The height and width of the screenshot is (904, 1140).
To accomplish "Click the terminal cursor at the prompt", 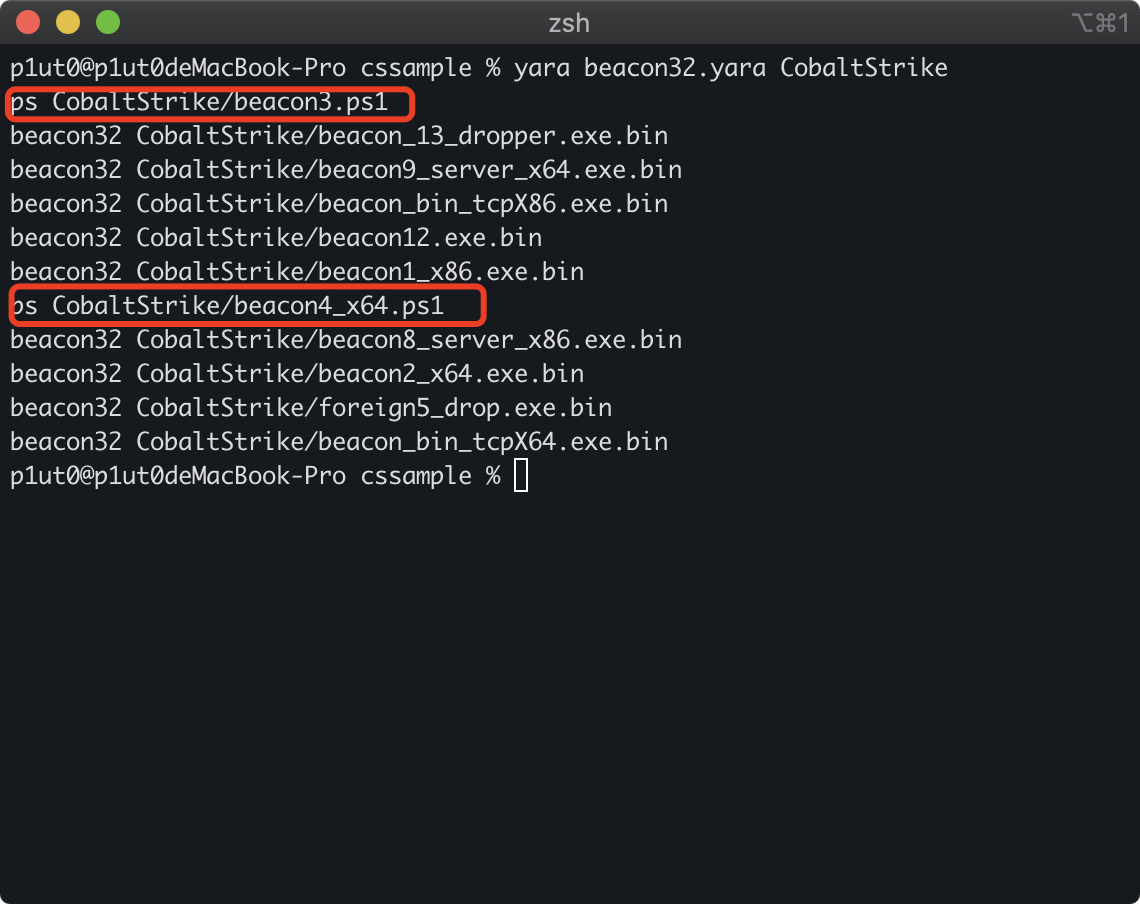I will point(521,476).
